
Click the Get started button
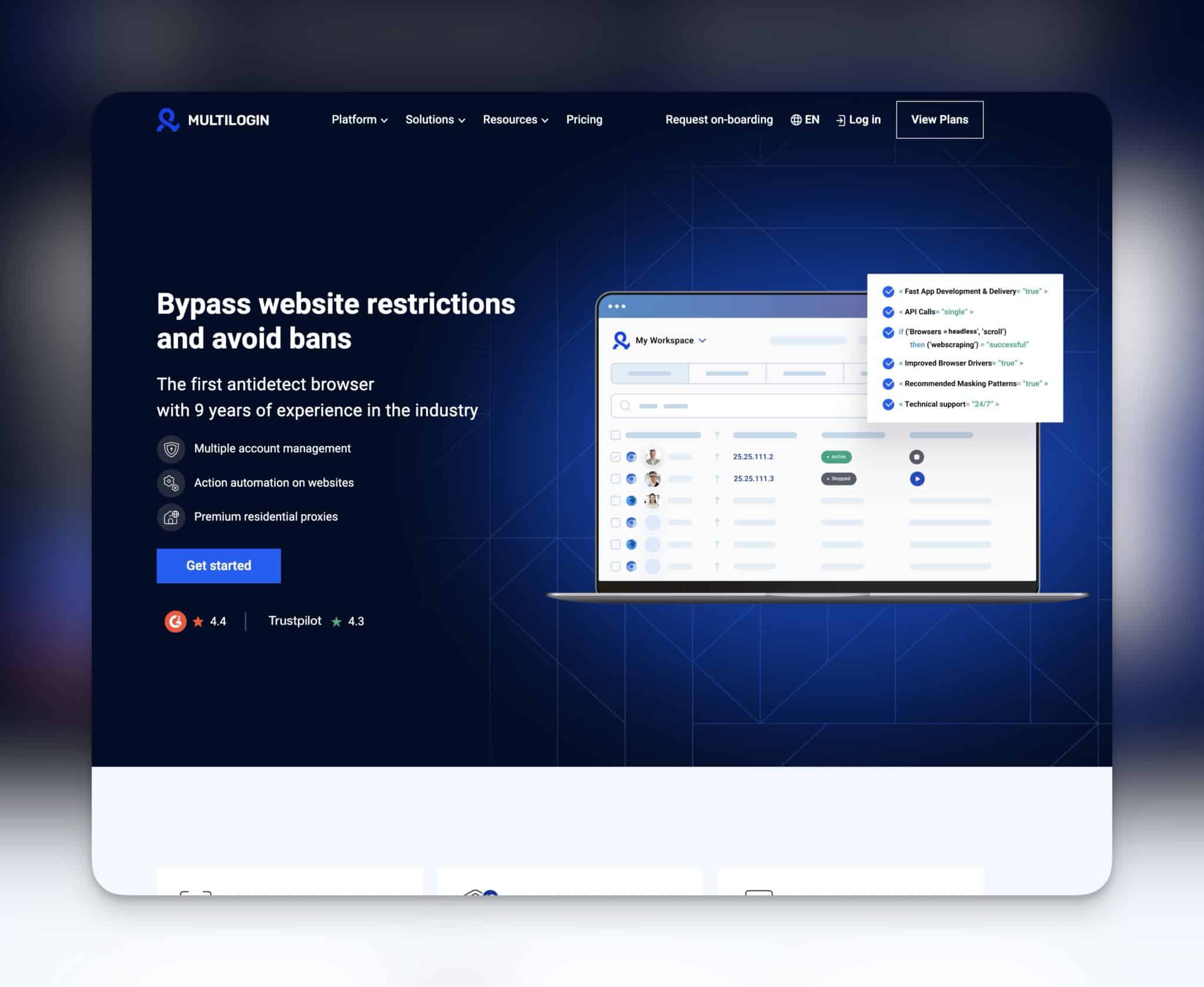[x=218, y=566]
